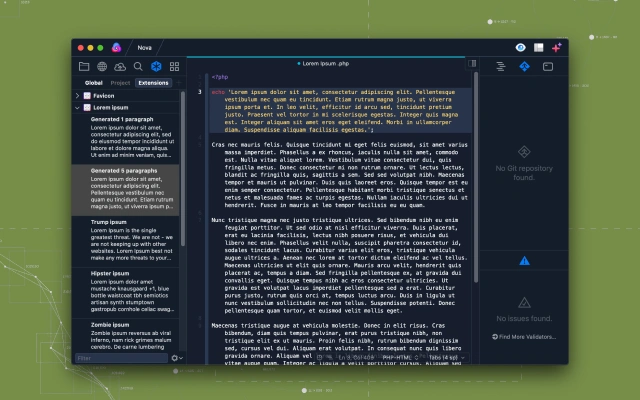Select the Generated 1 paragraph clip
This screenshot has width=640, height=400.
point(126,138)
